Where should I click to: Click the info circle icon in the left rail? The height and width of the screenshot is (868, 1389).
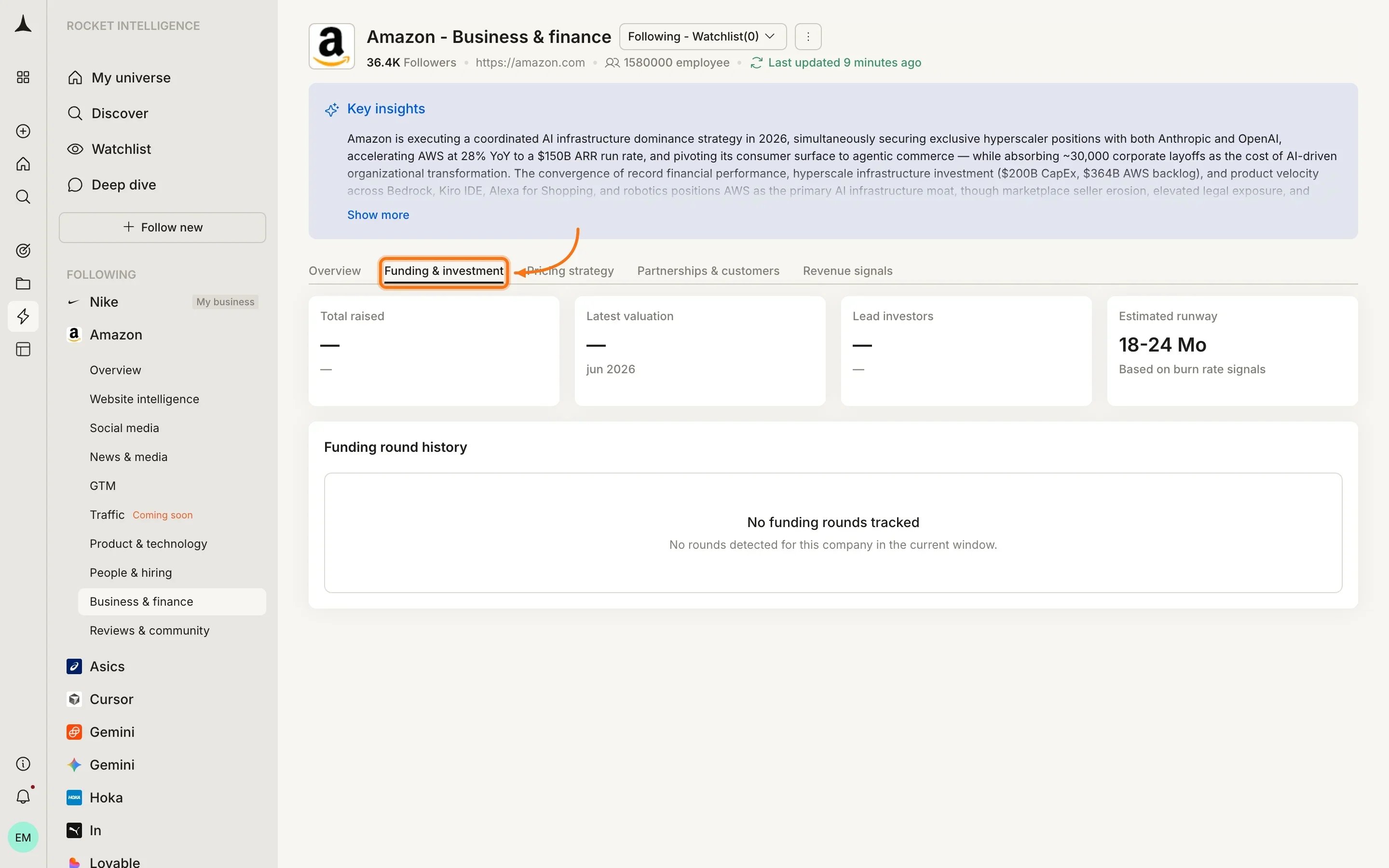(x=23, y=764)
